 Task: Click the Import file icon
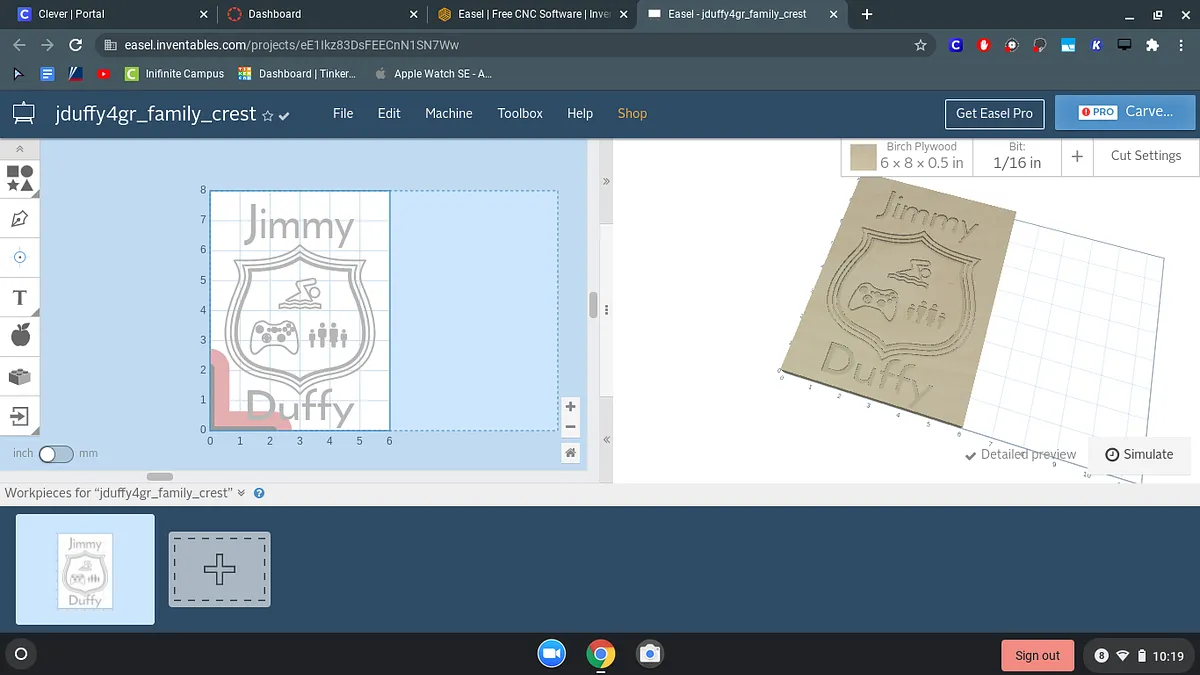[20, 415]
